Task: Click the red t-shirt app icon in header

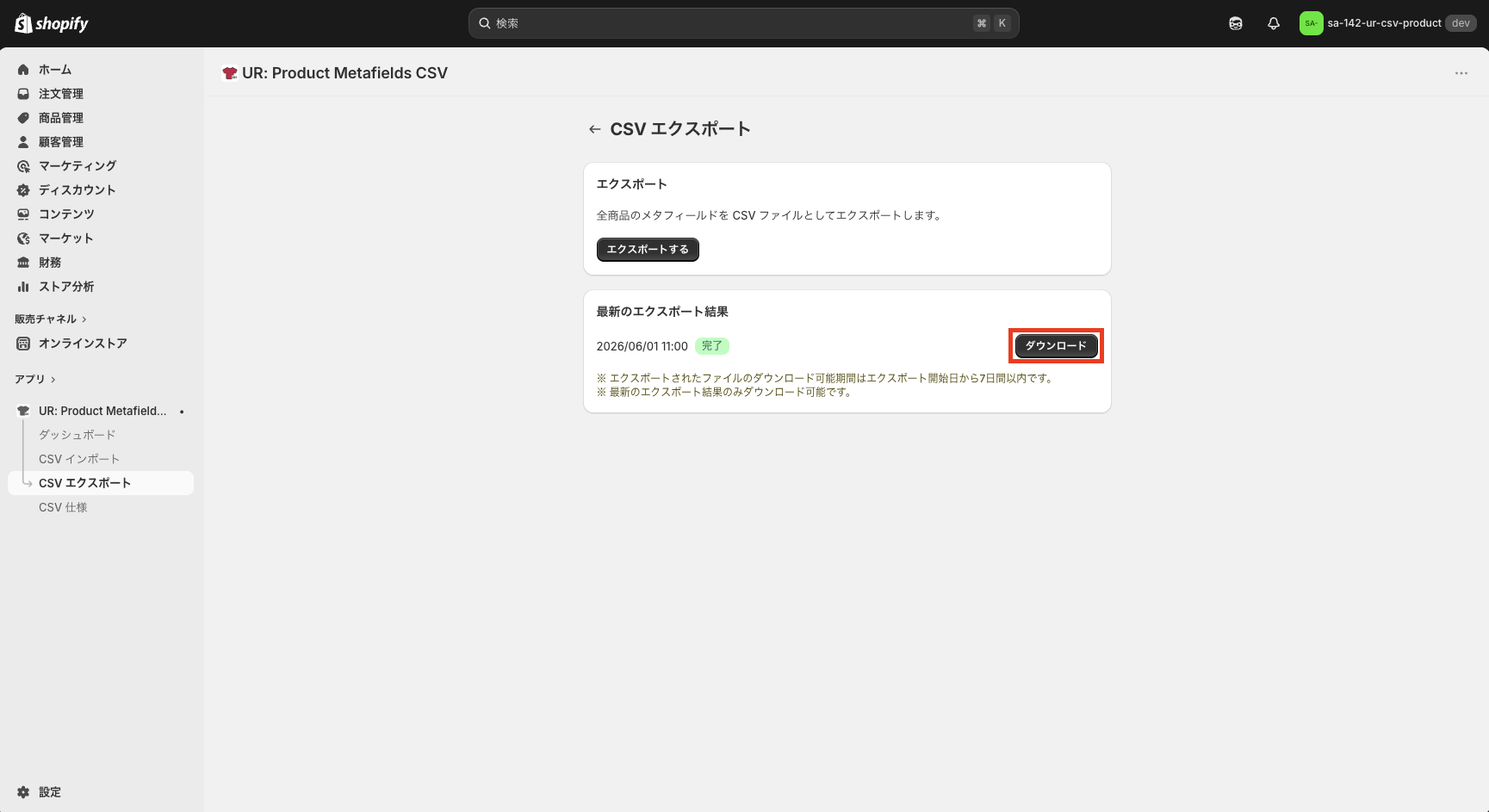Action: click(x=230, y=73)
